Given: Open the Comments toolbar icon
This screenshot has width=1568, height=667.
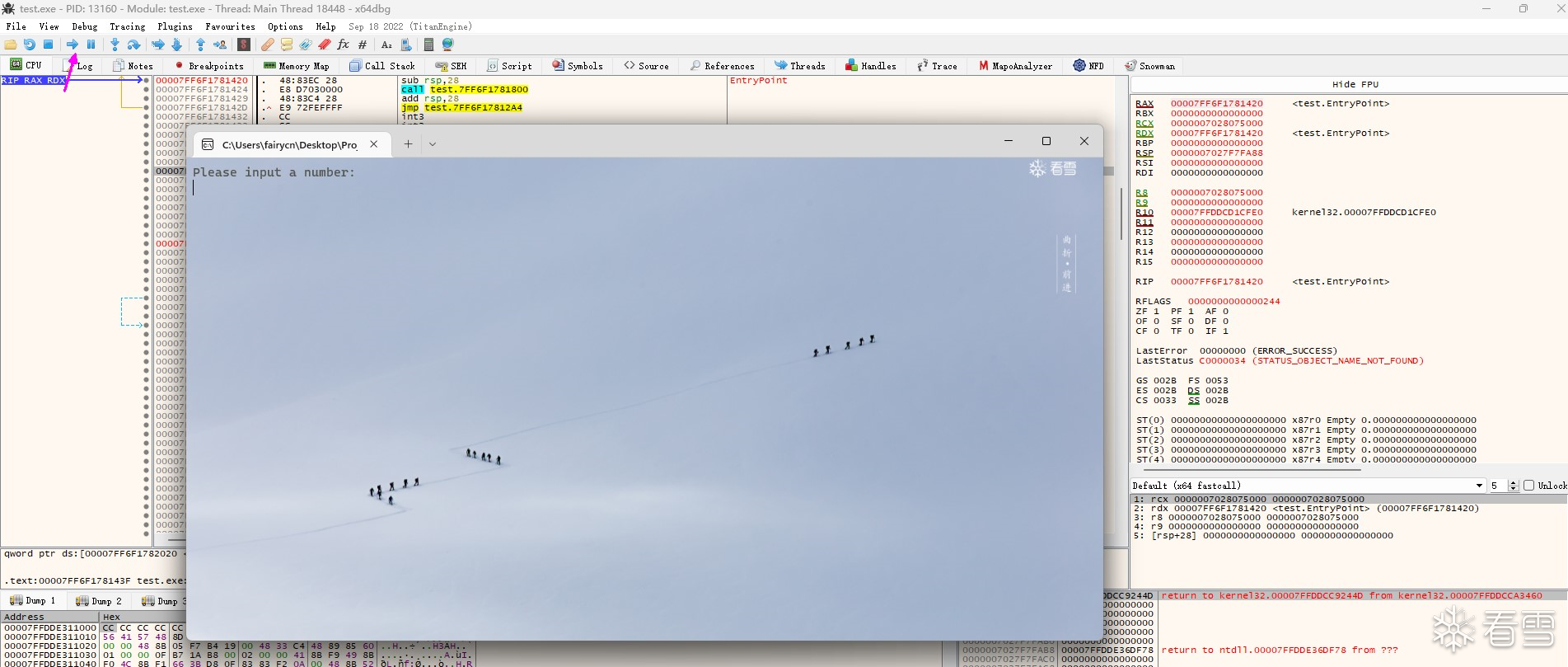Looking at the screenshot, I should tap(287, 45).
